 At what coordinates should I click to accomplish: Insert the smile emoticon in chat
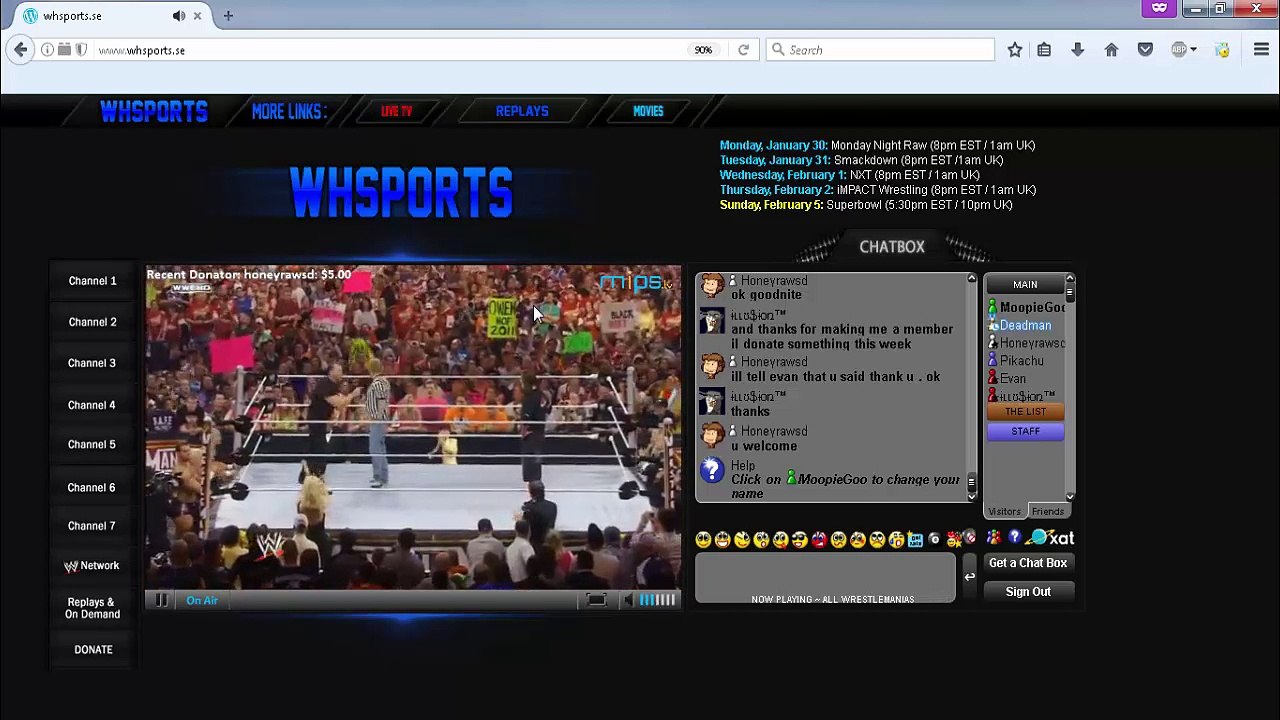pyautogui.click(x=704, y=540)
